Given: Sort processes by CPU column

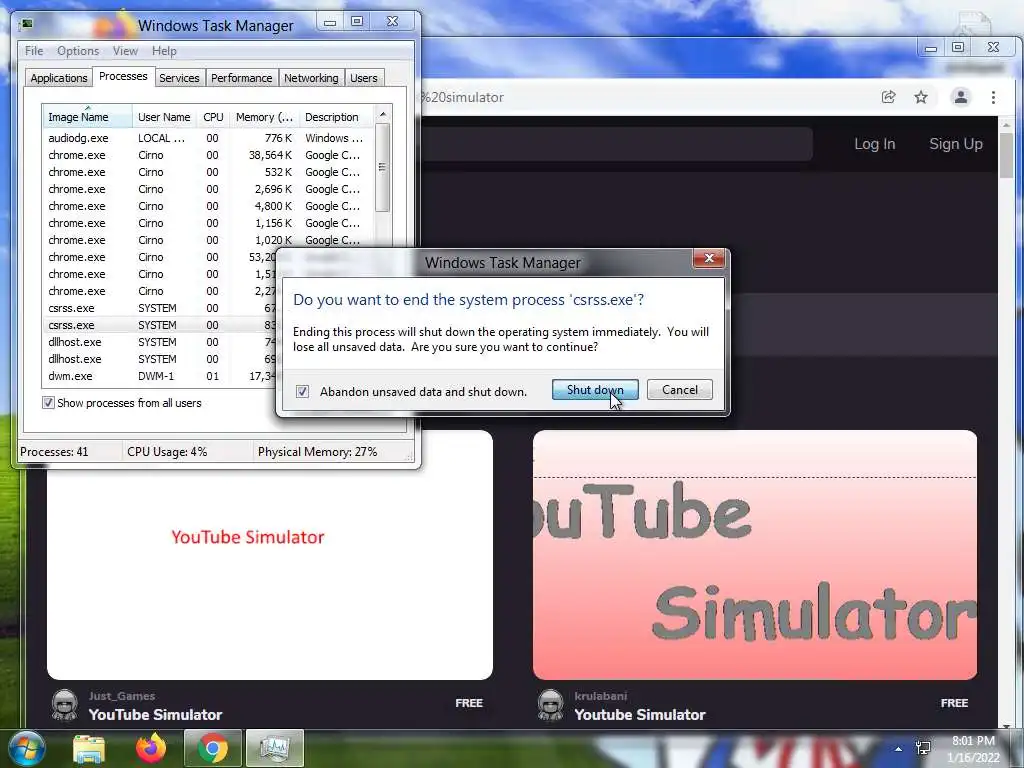Looking at the screenshot, I should 213,117.
